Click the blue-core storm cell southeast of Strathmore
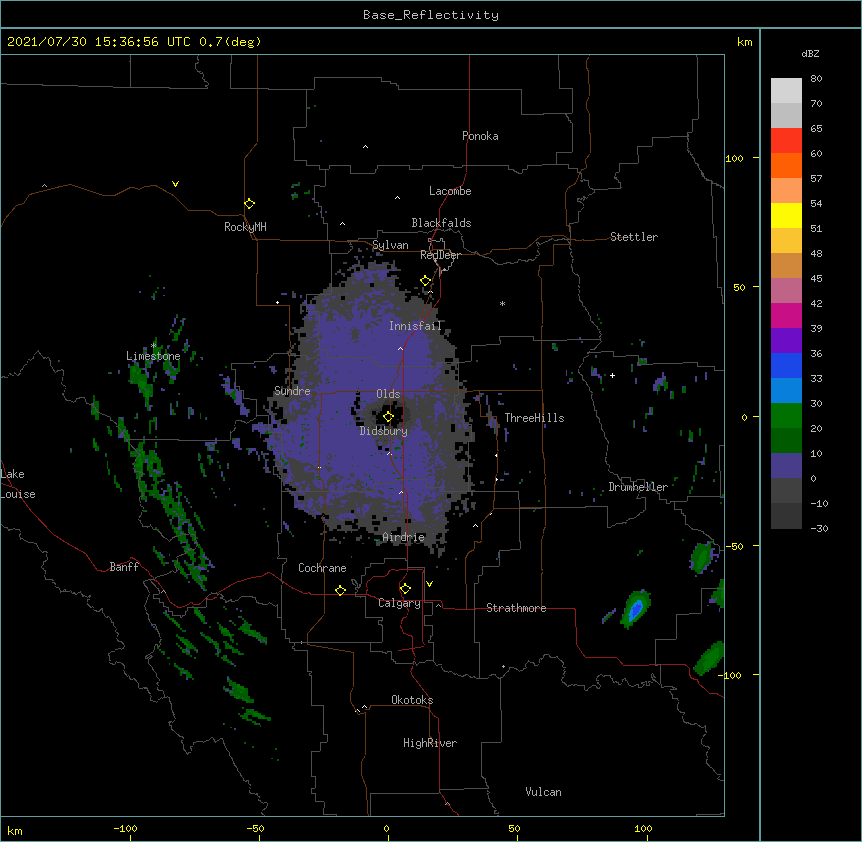 pos(636,610)
